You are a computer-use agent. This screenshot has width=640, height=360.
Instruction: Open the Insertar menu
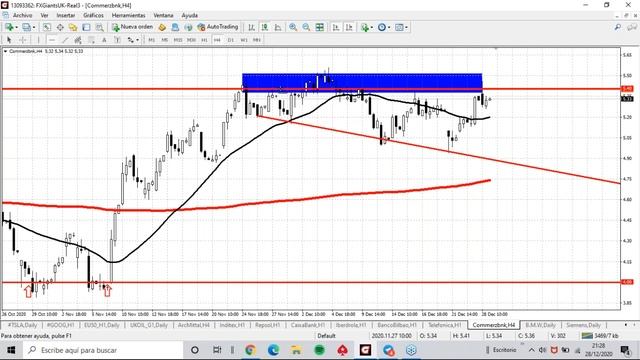(66, 16)
